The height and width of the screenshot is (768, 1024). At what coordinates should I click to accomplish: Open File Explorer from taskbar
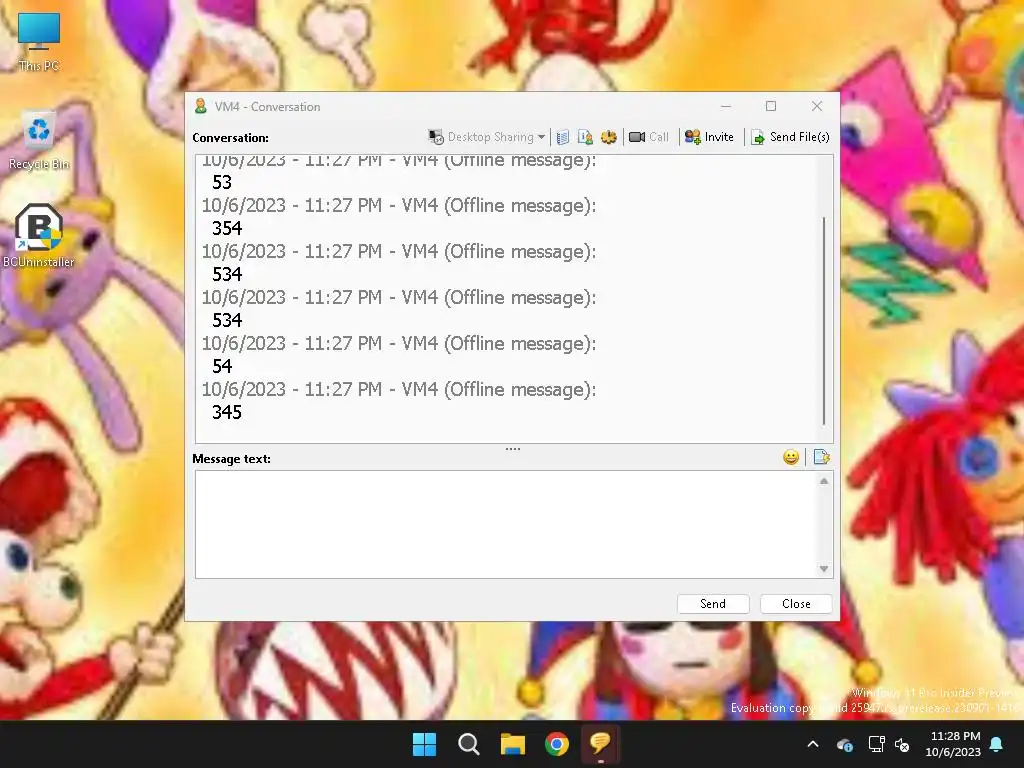[x=513, y=744]
